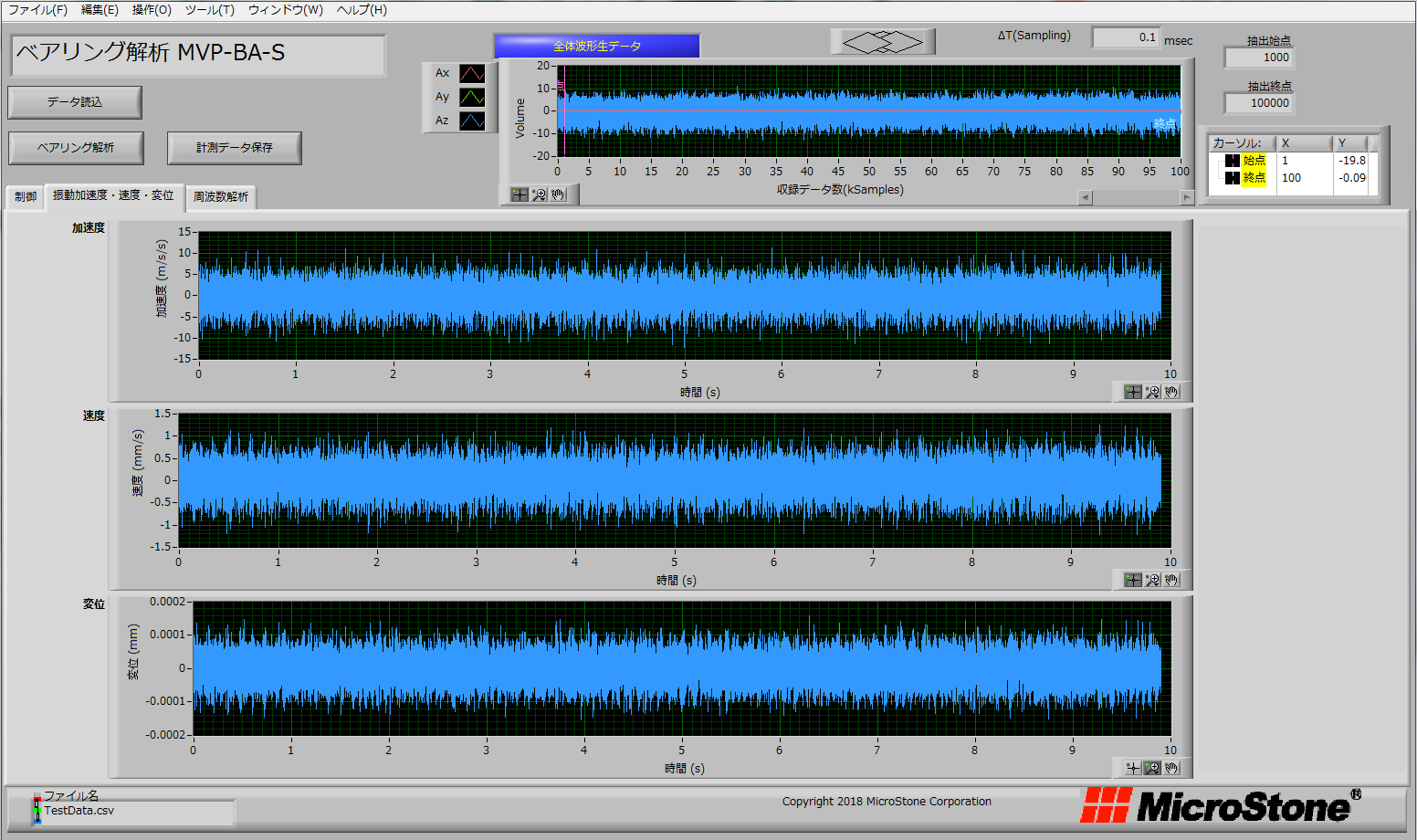Open the ヘルプ(H) menu
1417x840 pixels.
click(x=362, y=10)
